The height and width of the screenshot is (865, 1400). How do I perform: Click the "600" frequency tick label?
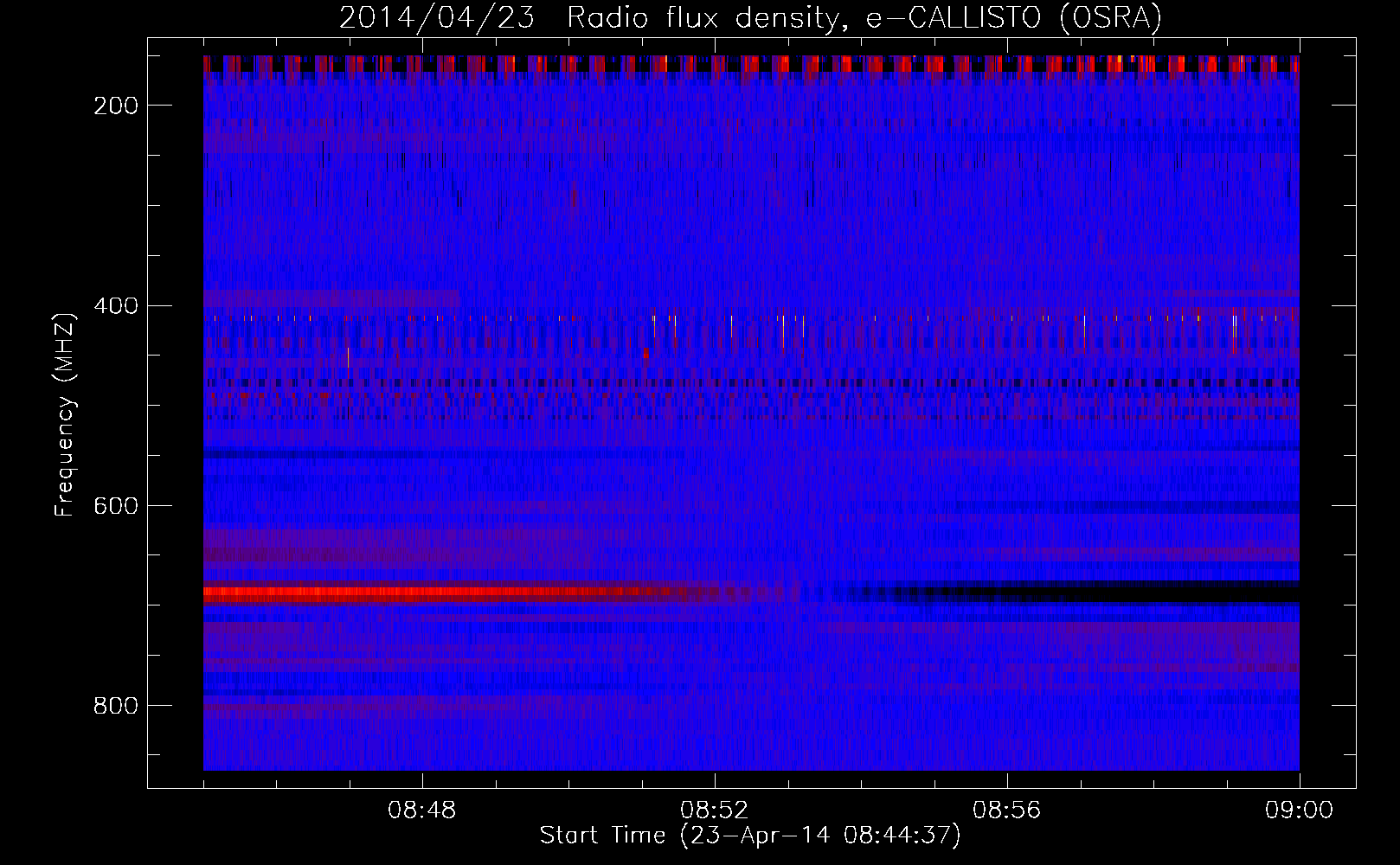click(115, 506)
